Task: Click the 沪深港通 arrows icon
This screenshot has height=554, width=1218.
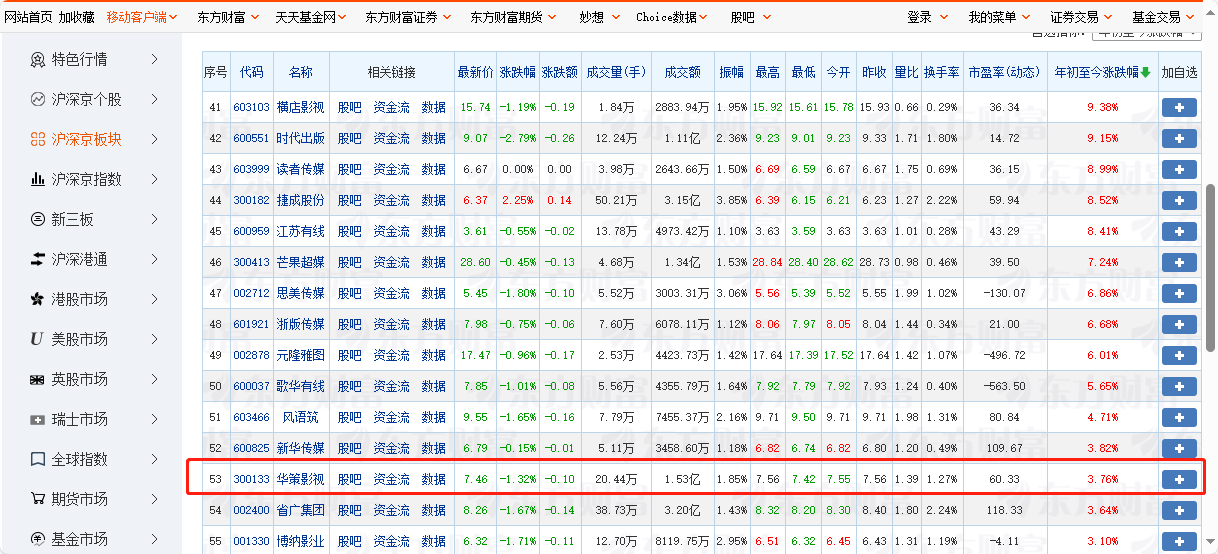Action: coord(38,259)
